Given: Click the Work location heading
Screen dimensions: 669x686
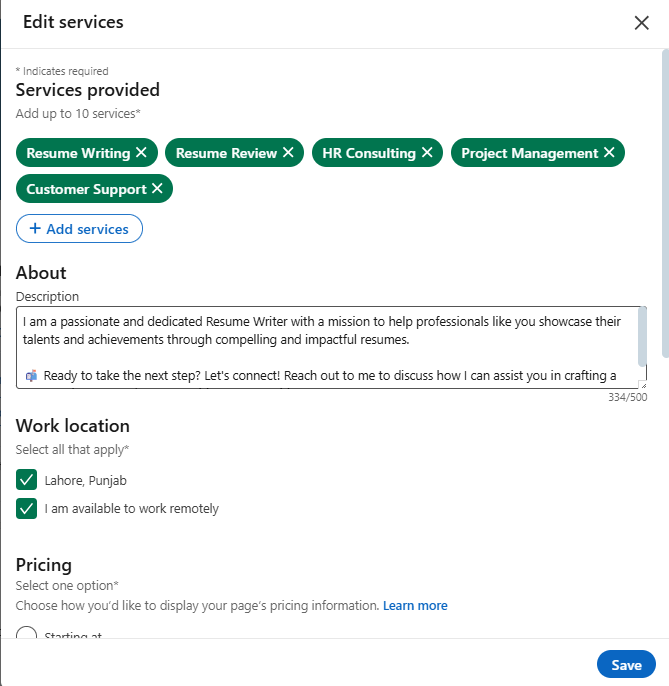Looking at the screenshot, I should [73, 426].
